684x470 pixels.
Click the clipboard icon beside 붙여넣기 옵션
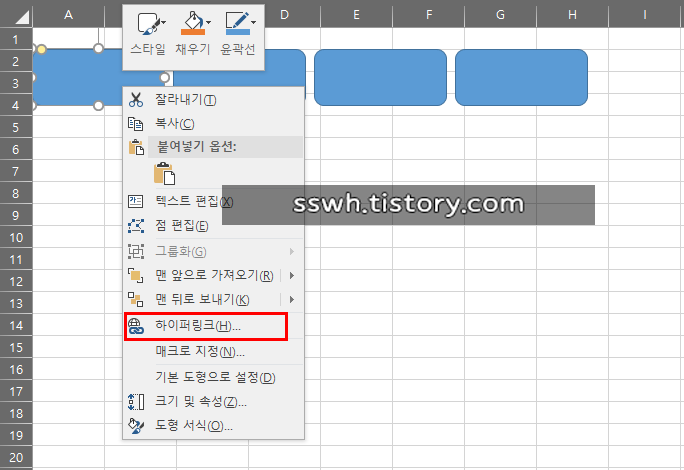click(136, 147)
